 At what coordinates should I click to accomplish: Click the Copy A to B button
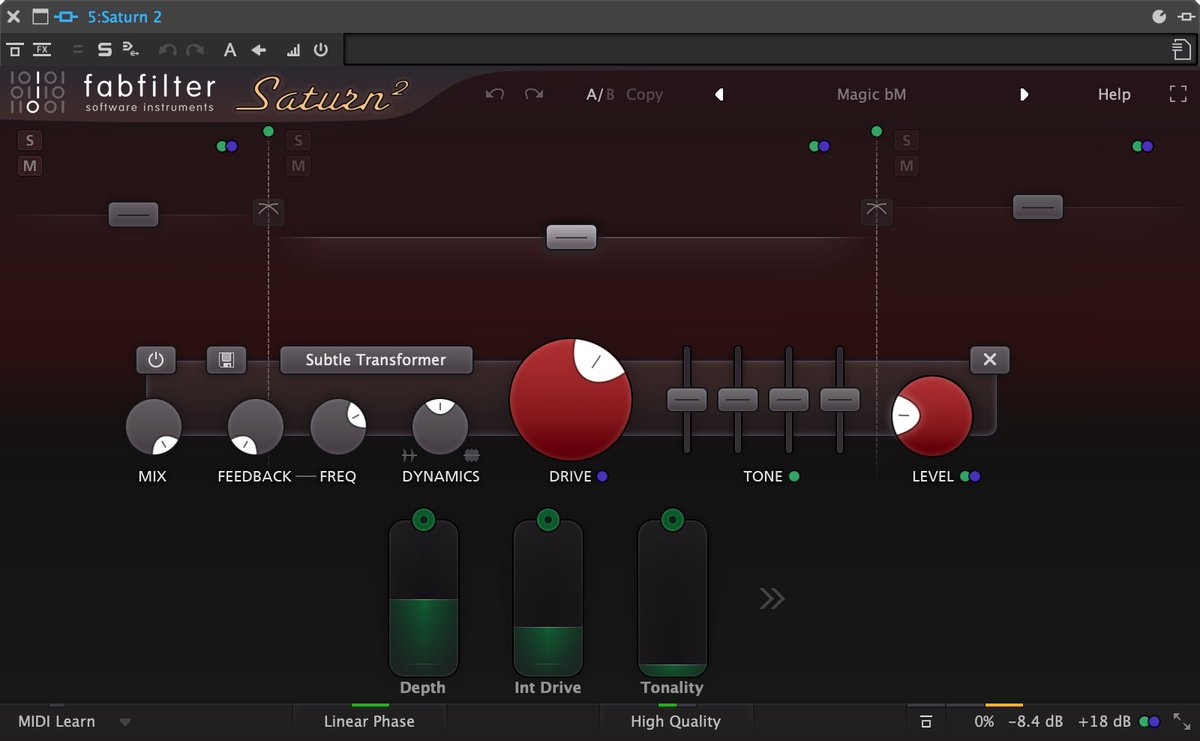click(x=645, y=95)
